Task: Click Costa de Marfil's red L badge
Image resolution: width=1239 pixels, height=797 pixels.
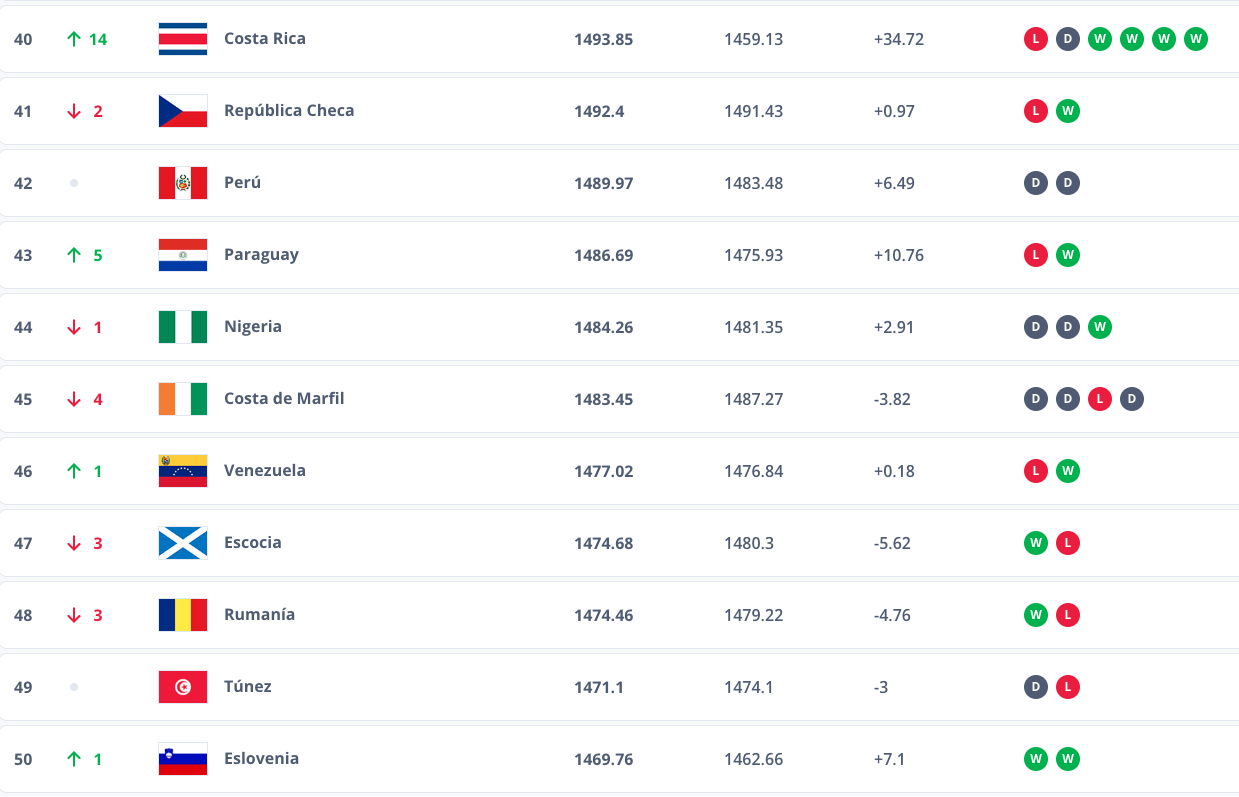Action: click(x=1100, y=399)
